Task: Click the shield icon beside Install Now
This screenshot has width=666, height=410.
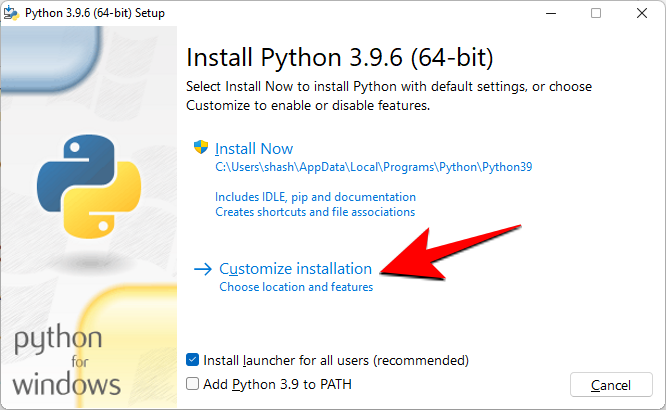Action: [200, 148]
